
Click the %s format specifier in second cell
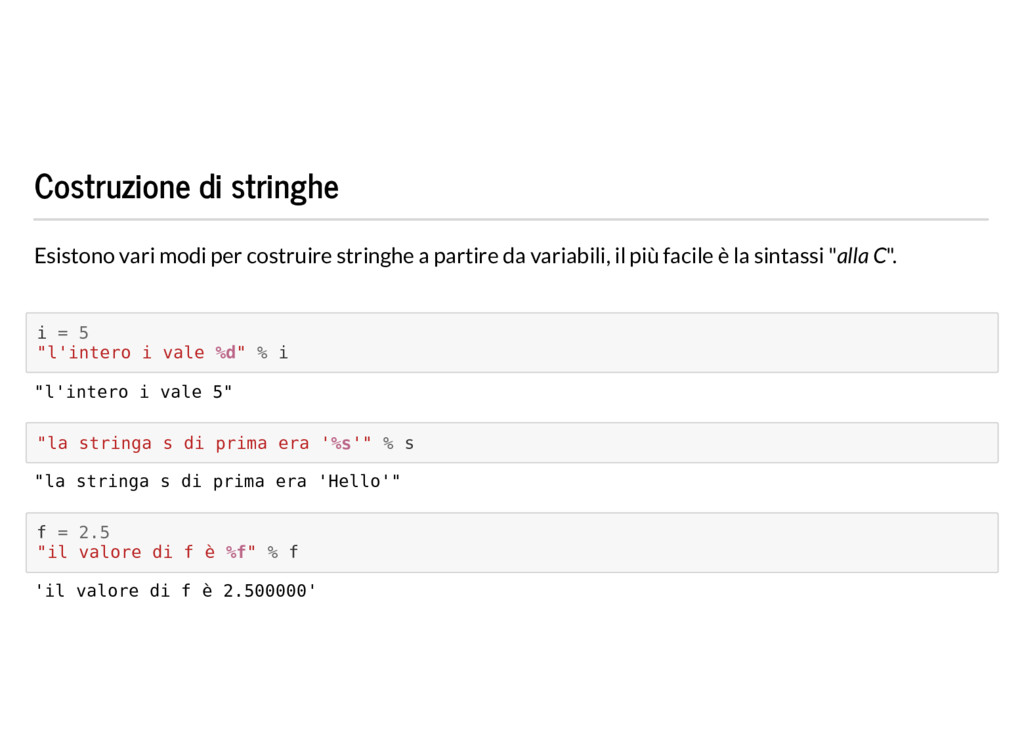pyautogui.click(x=341, y=443)
